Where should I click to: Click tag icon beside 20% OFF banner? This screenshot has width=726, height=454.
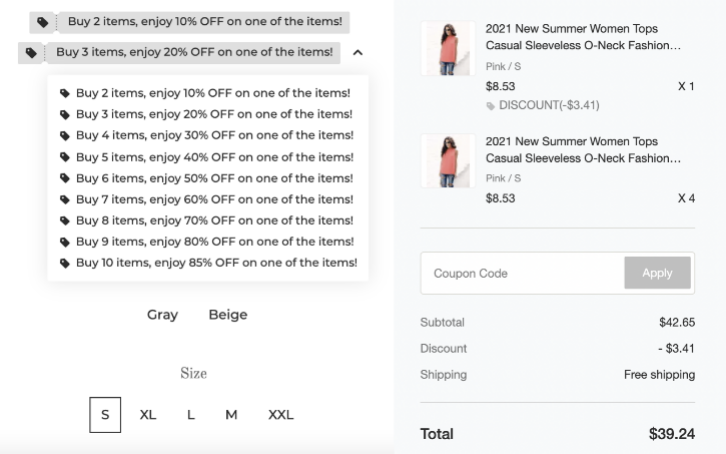31,53
